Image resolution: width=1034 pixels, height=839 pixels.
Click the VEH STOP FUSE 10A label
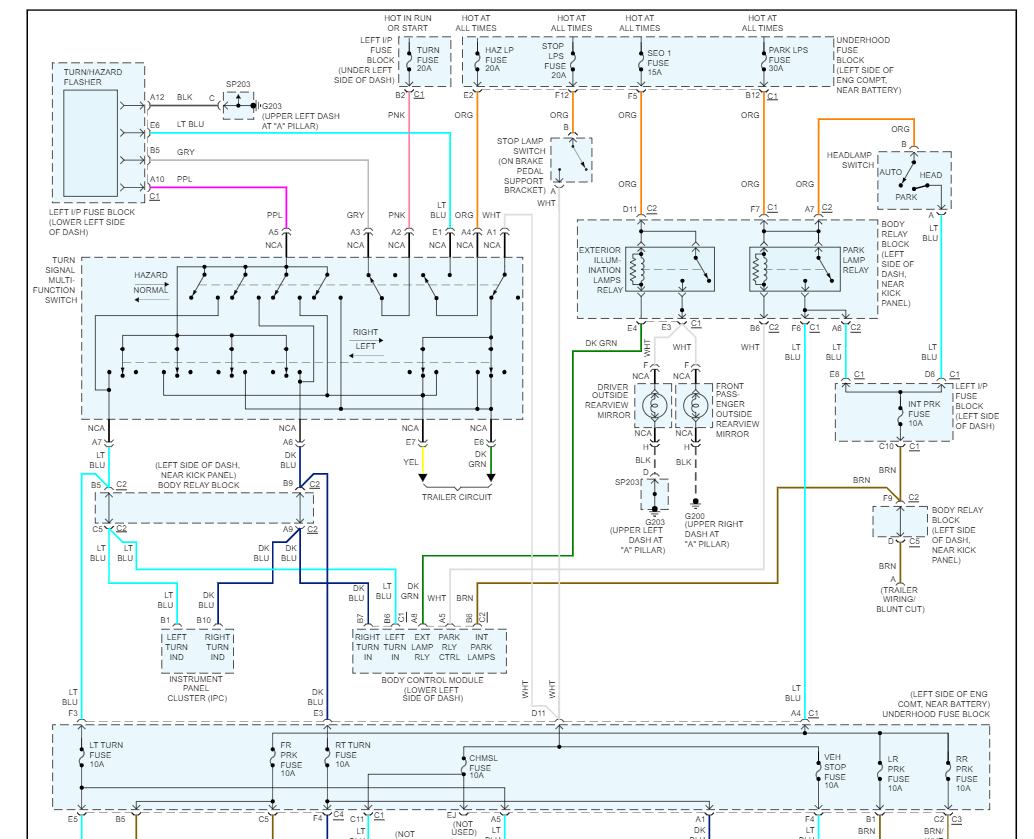click(834, 771)
